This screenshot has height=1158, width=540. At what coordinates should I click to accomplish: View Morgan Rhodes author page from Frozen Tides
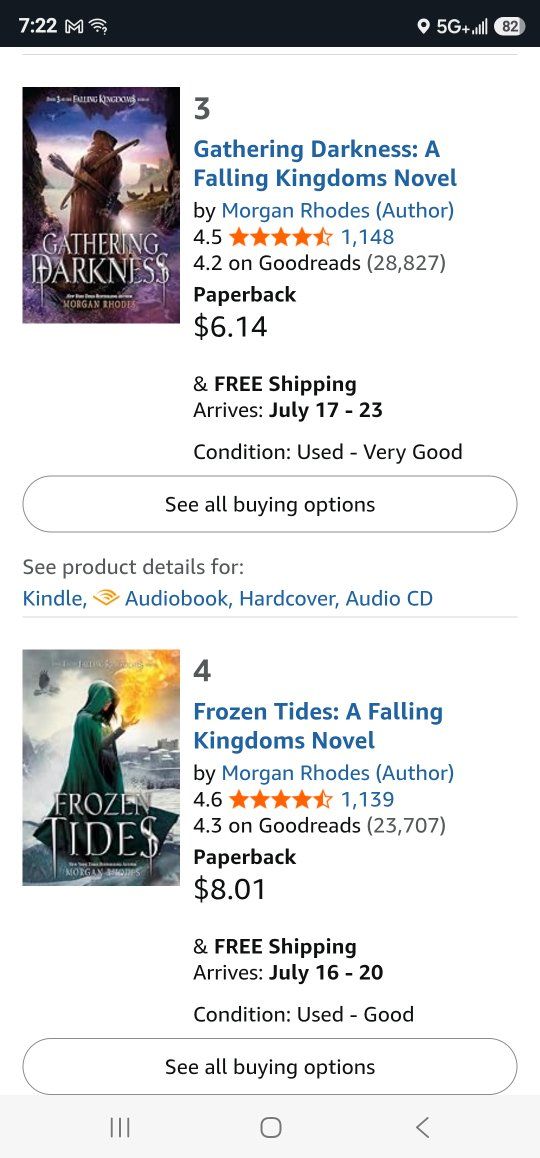(338, 773)
